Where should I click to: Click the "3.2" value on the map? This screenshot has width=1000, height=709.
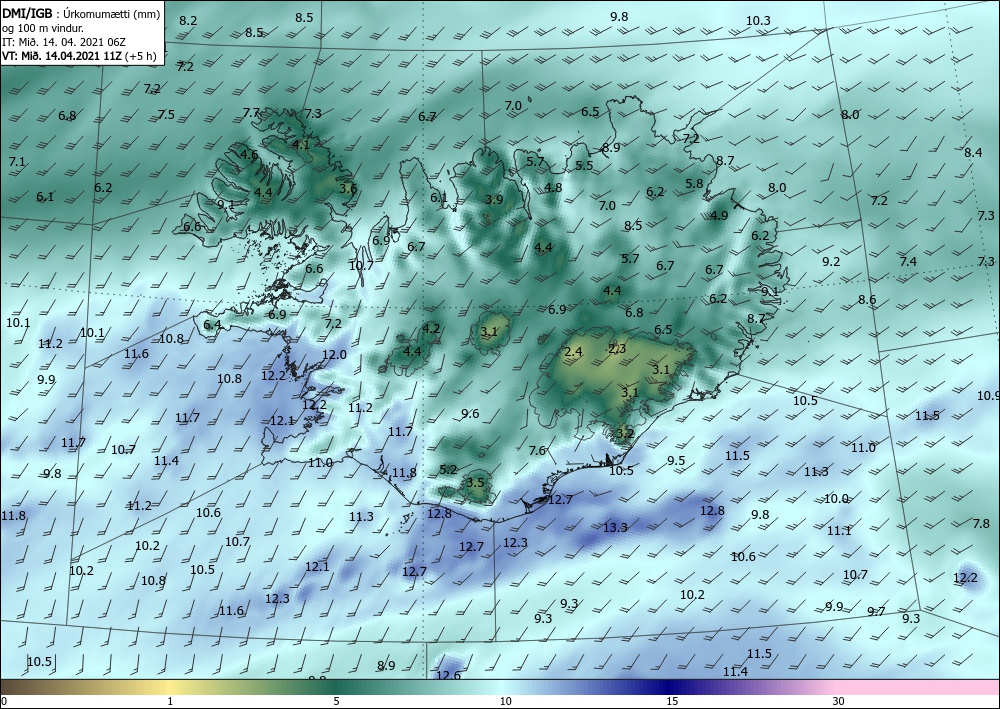tap(626, 434)
